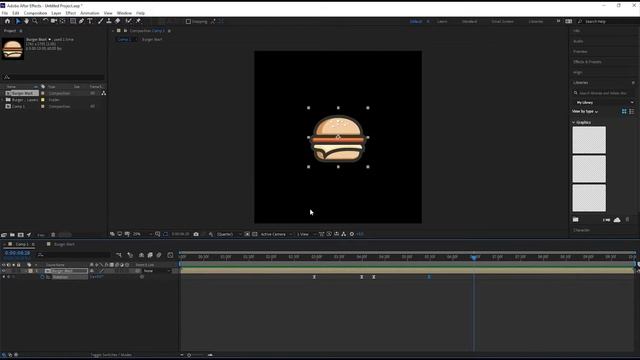Screen dimensions: 640x360
Task: Select the Clone Stamp tool
Action: [x=109, y=21]
